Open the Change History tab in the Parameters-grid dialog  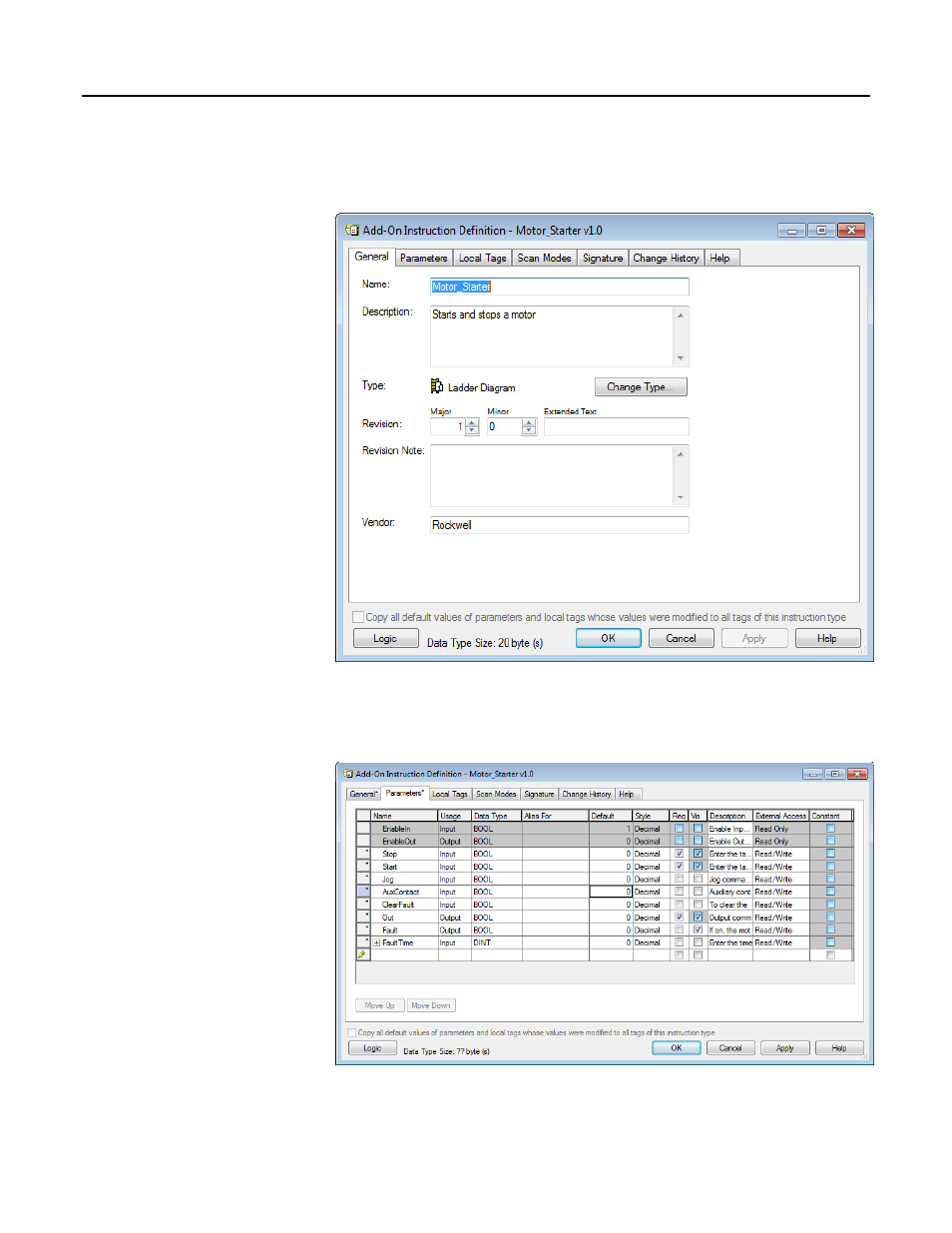coord(587,794)
